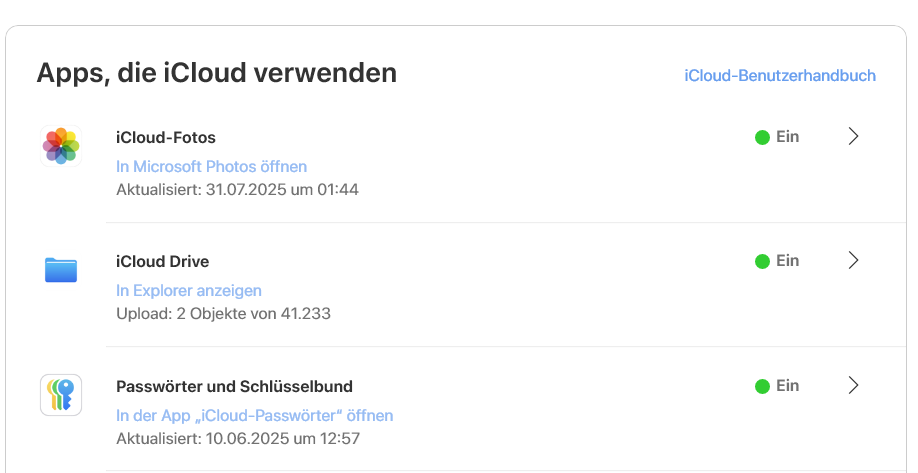Click "In Explorer anzeigen" link
Image resolution: width=918 pixels, height=473 pixels.
click(189, 291)
